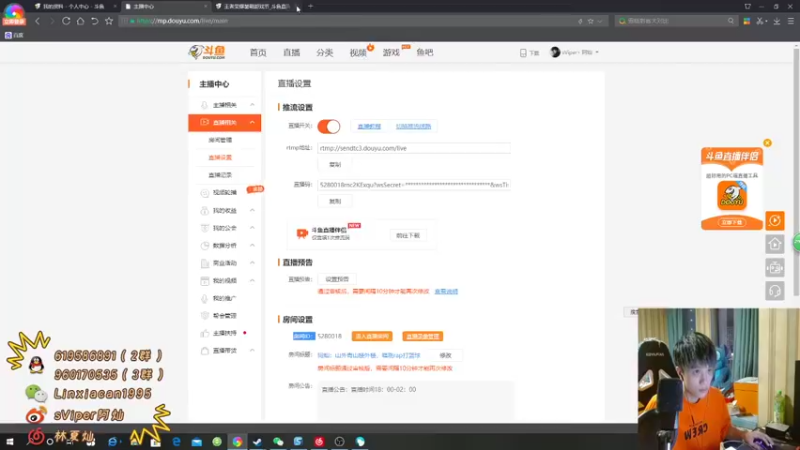Expand the 我的公会 sidebar section
Viewport: 800px width, 450px height.
[x=252, y=228]
